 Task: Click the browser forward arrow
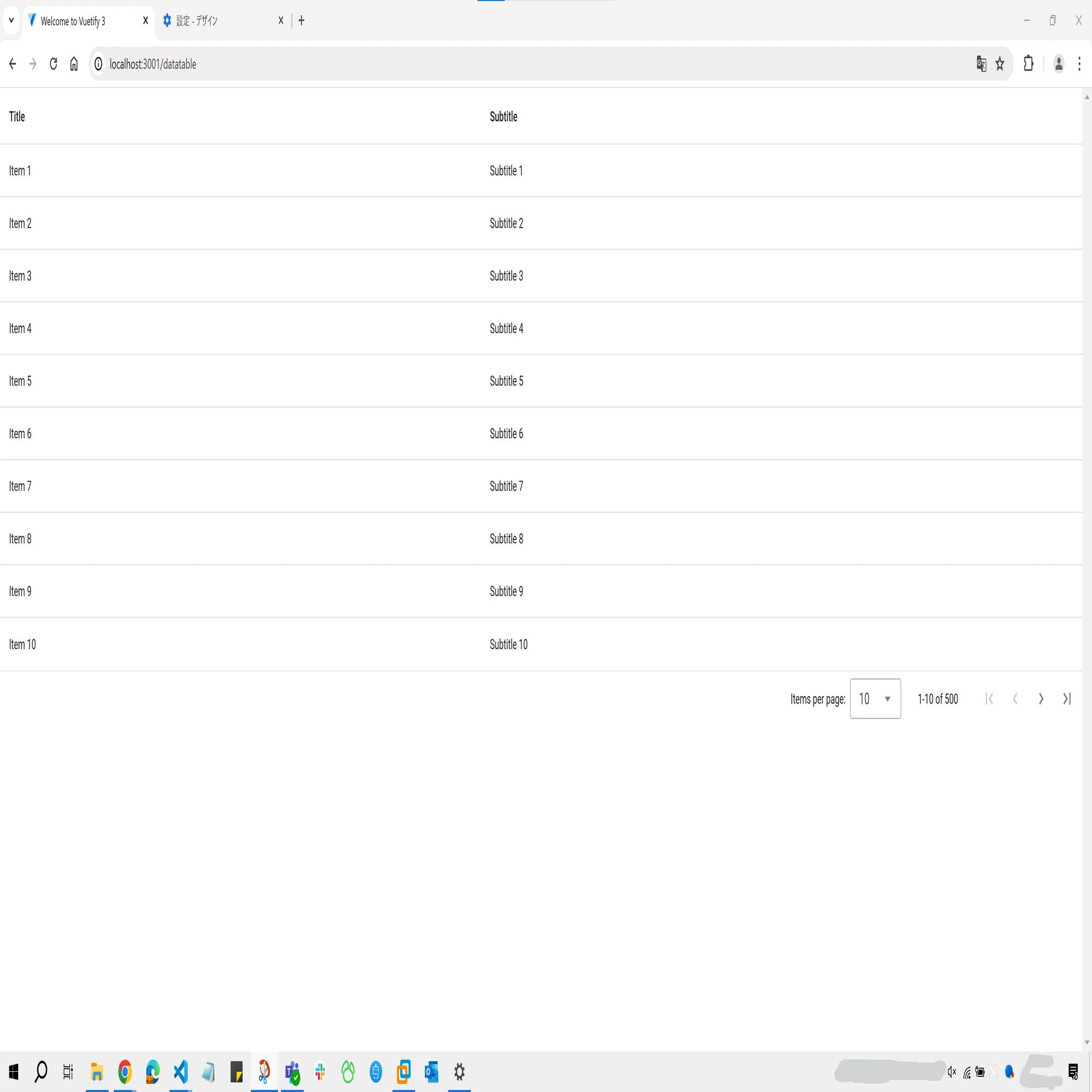(x=33, y=64)
